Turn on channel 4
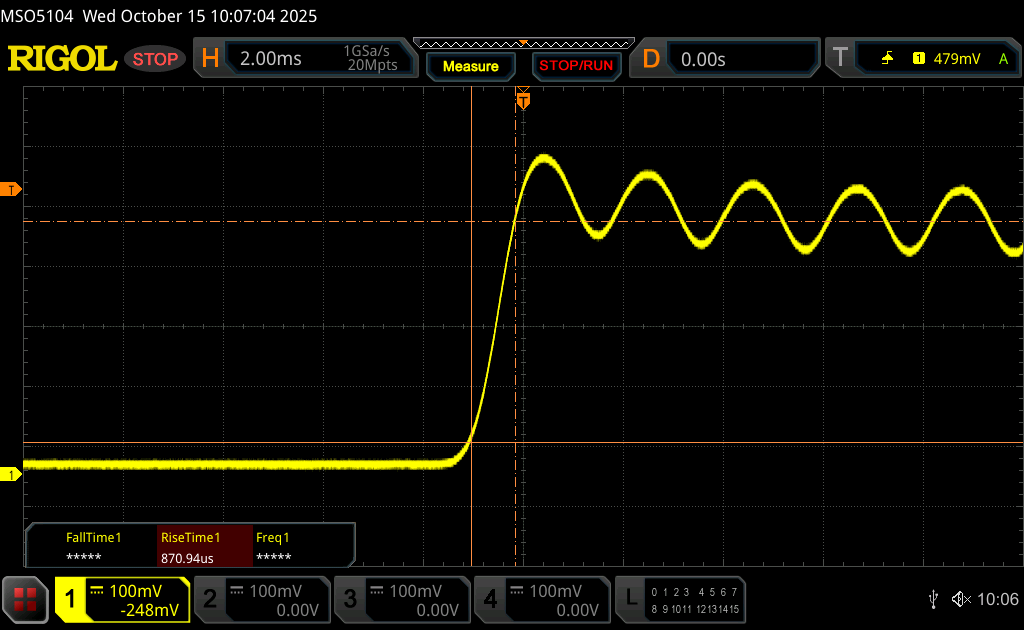The image size is (1024, 630). tap(542, 599)
